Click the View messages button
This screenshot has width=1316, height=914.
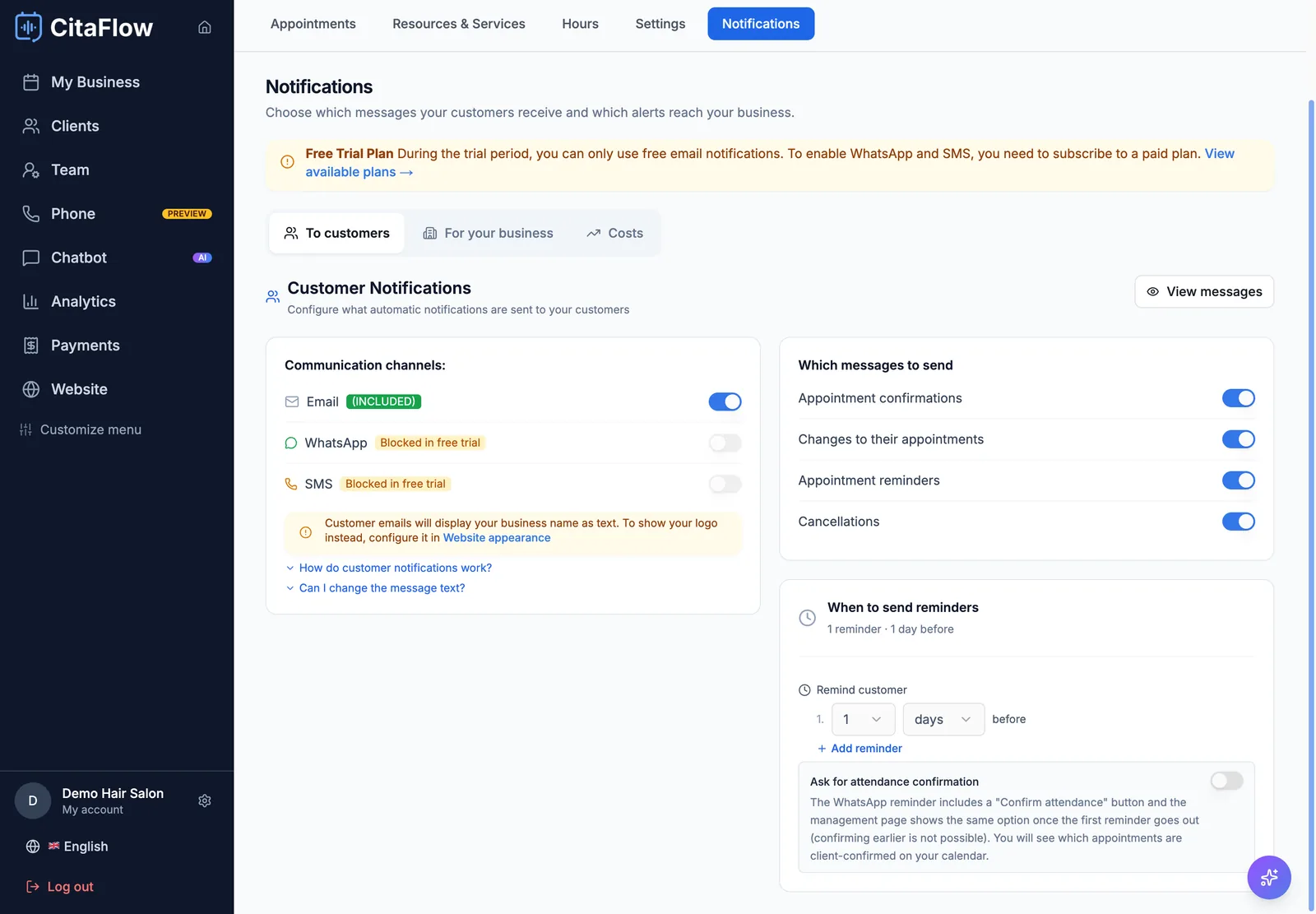pos(1204,291)
